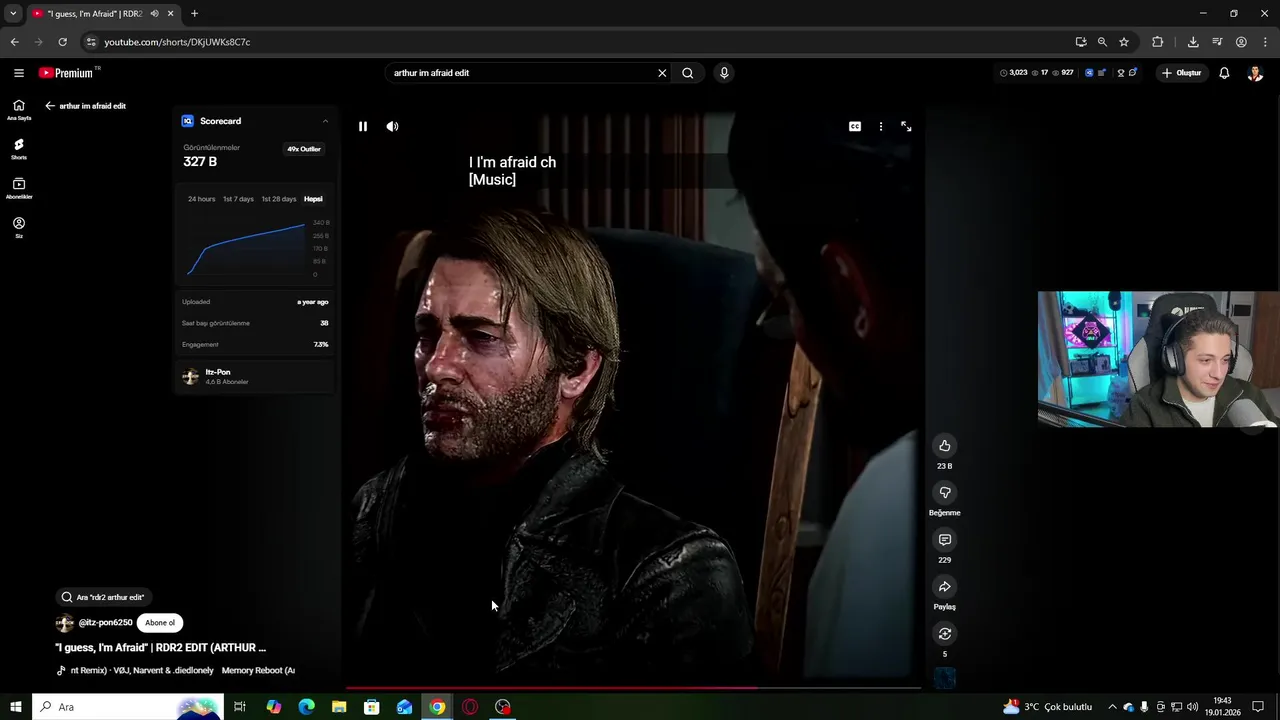Open the Windows Start menu
This screenshot has width=1280, height=720.
(16, 707)
